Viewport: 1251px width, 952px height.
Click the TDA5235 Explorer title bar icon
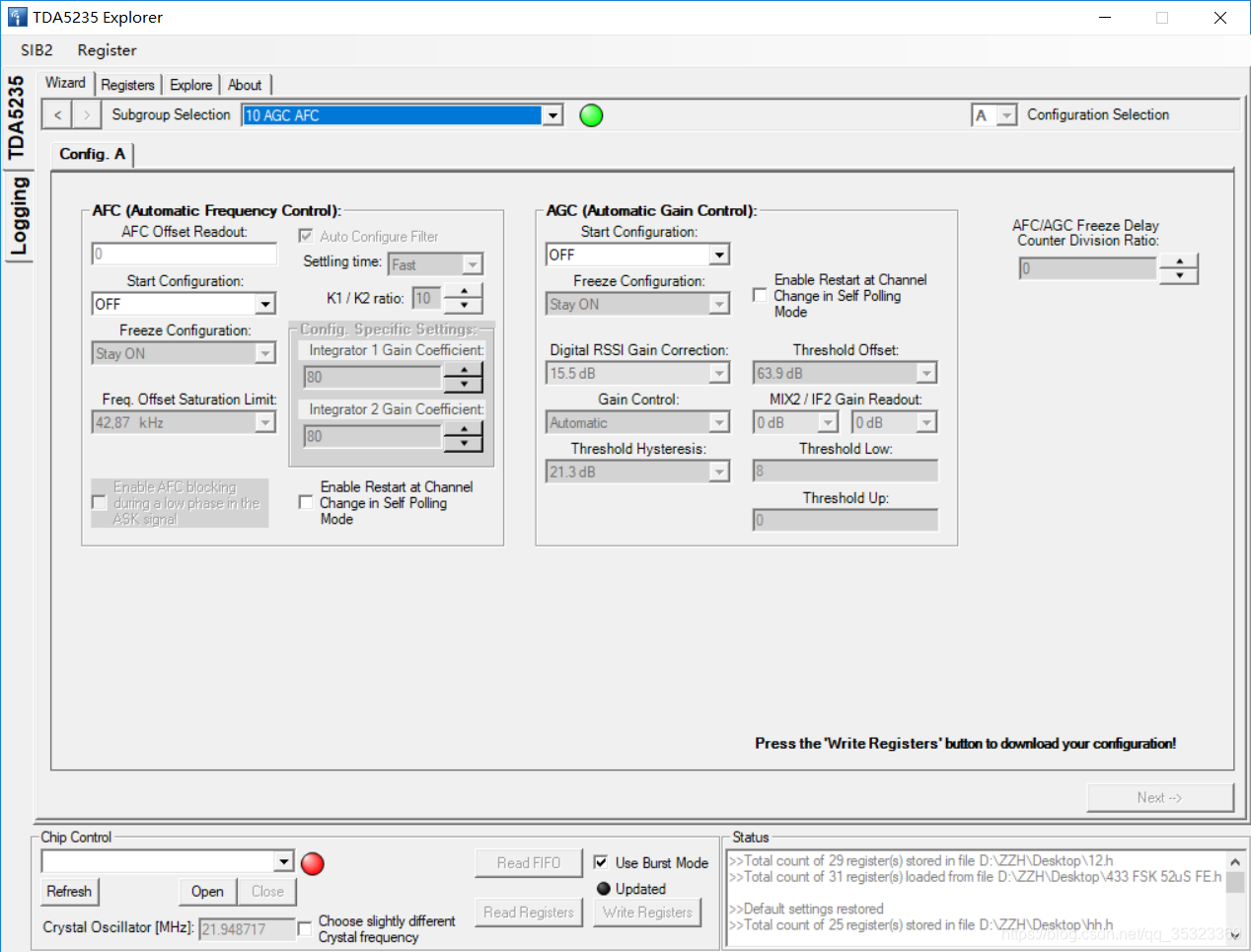click(17, 17)
